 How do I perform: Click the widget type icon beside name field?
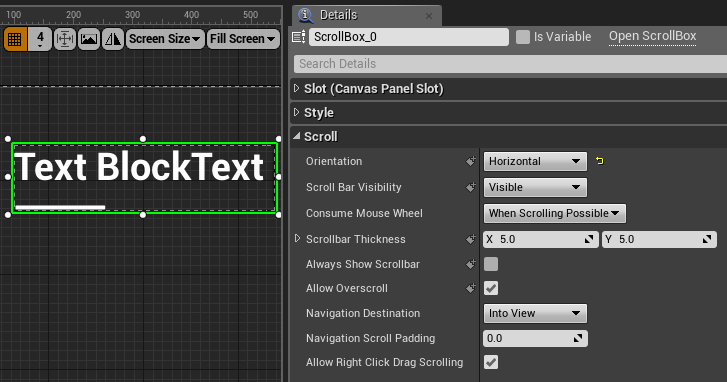point(299,37)
